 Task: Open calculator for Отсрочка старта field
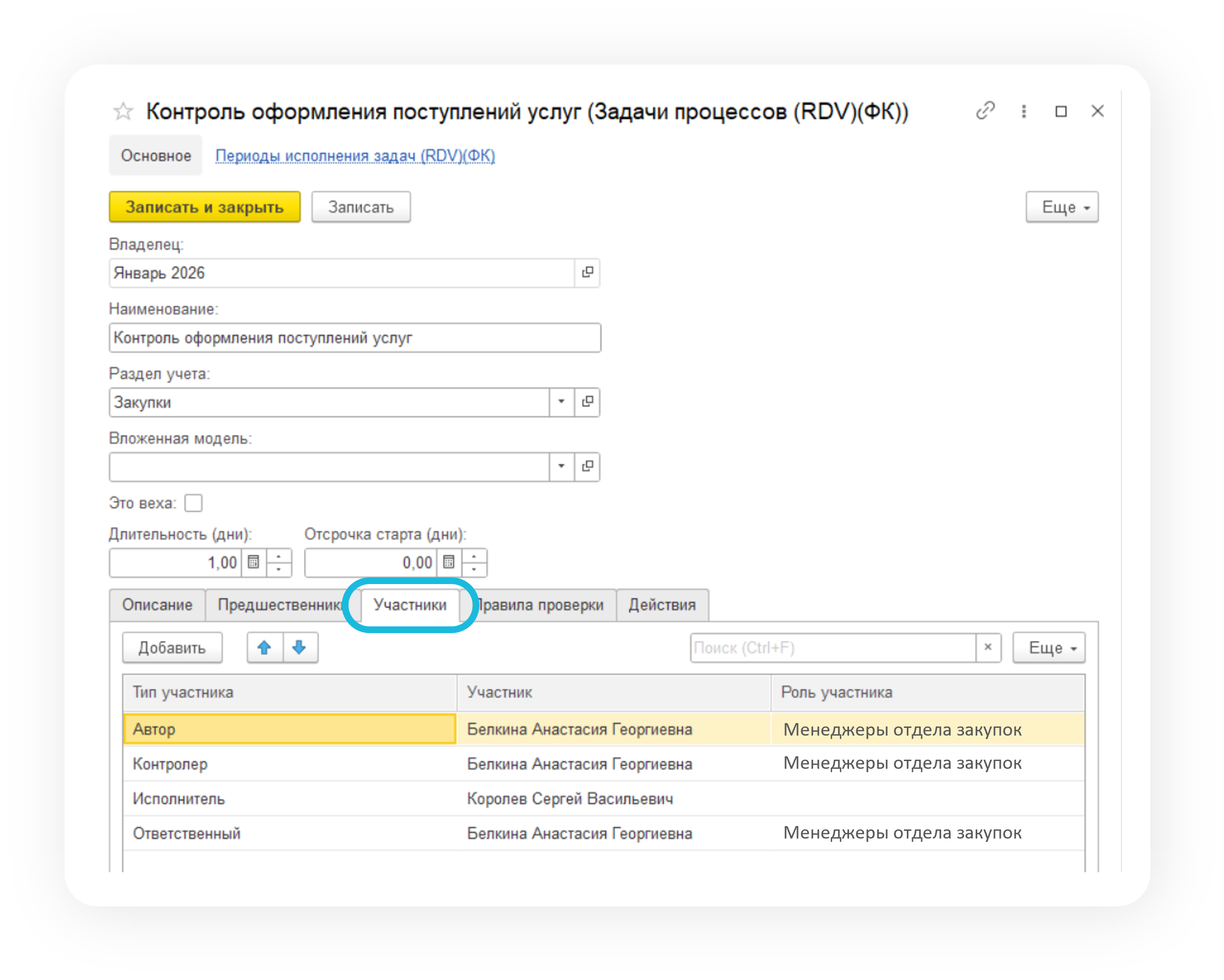coord(449,562)
